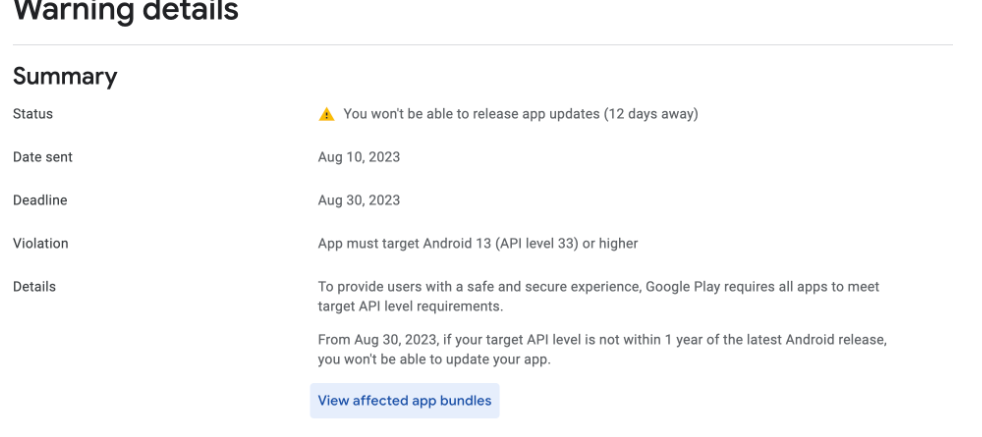Click the '(12 days away)' status text
Screen dimensions: 982x437
[651, 114]
